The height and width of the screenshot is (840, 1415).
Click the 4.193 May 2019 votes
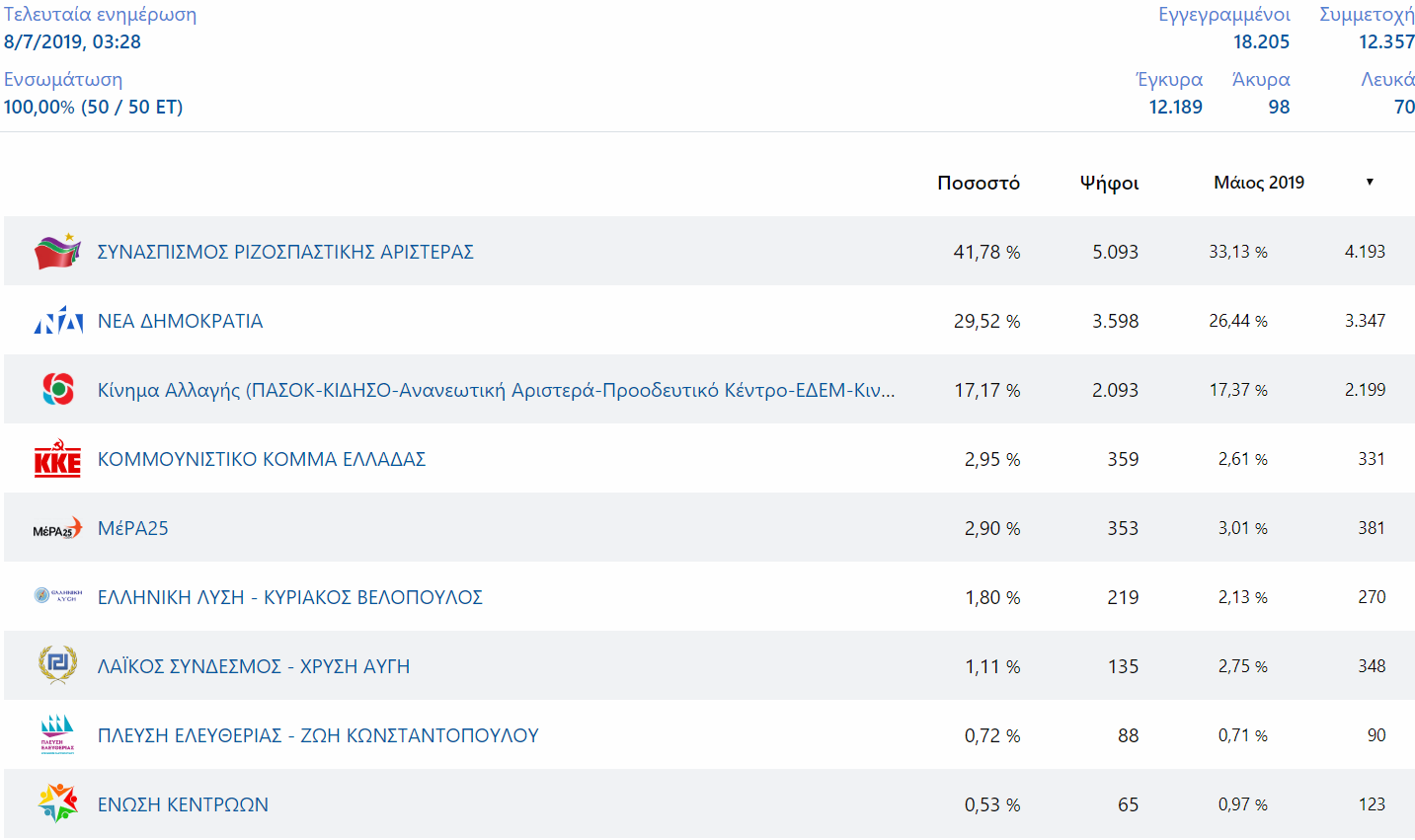click(1365, 252)
